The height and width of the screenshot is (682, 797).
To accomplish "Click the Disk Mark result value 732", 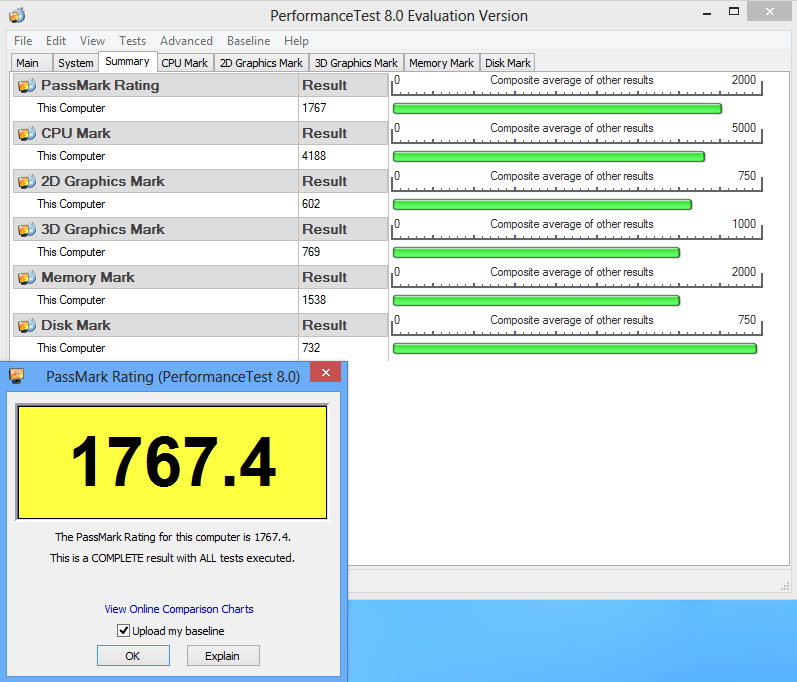I will coord(311,348).
